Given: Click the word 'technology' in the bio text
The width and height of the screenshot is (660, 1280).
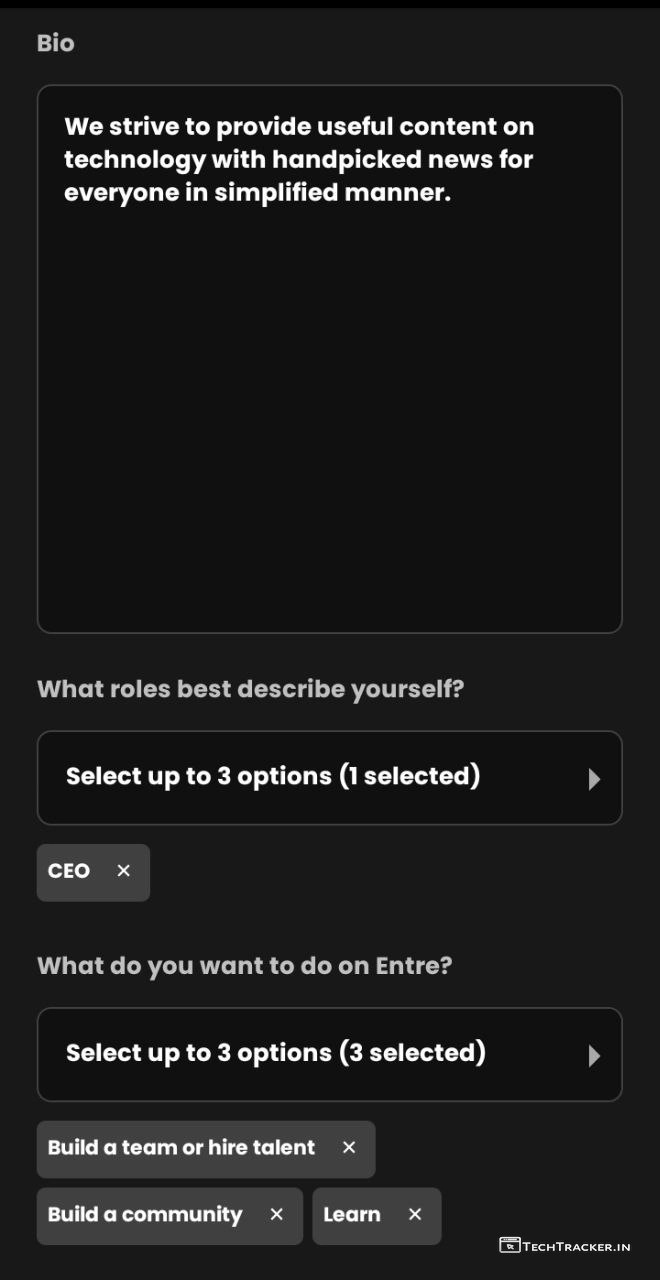Looking at the screenshot, I should pos(134,160).
